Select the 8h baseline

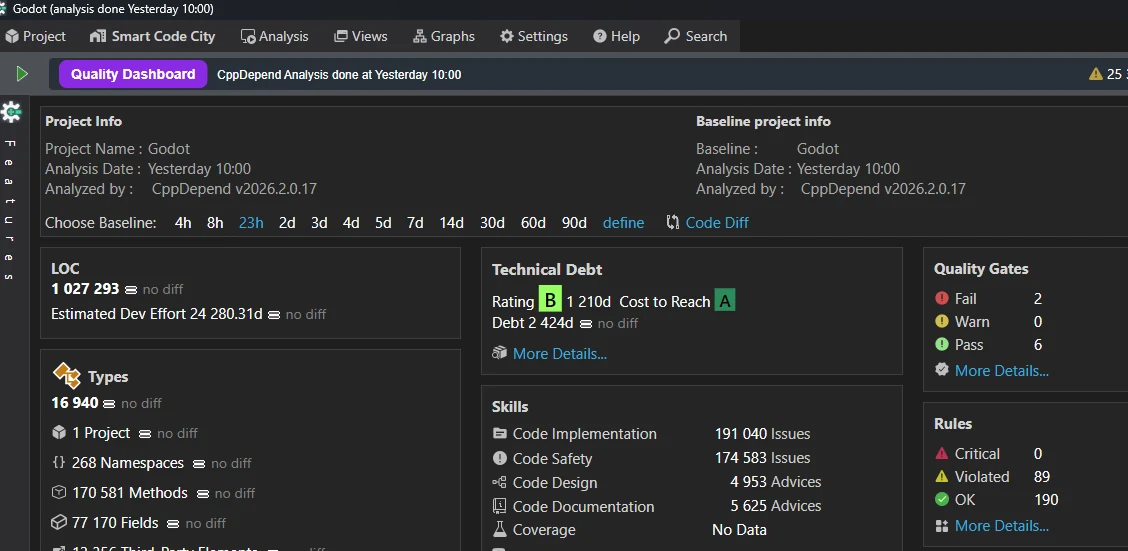tap(215, 223)
